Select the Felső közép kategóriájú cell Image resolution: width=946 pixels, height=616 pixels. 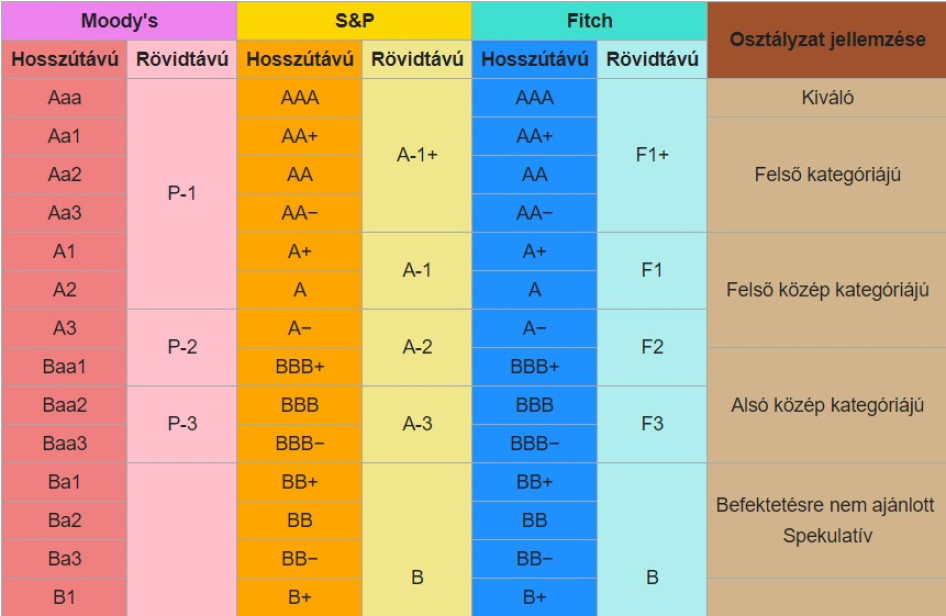coord(826,290)
